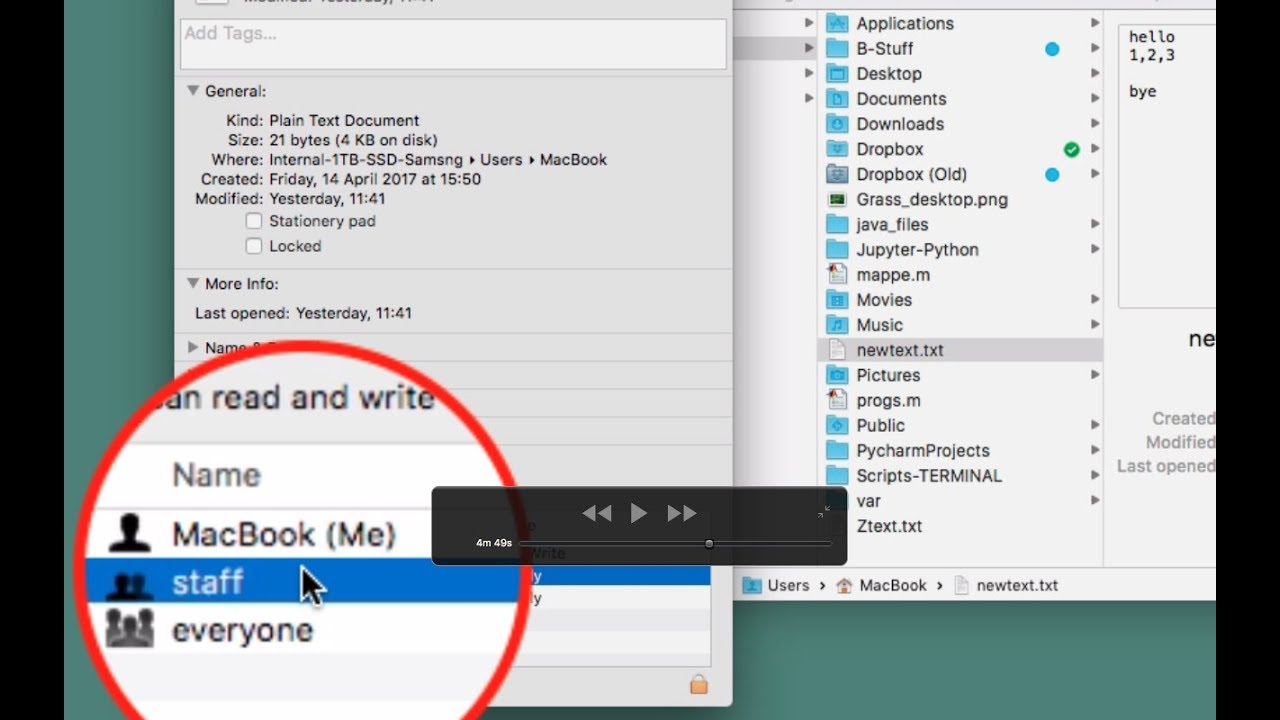The image size is (1280, 720).
Task: Click the Documents folder icon
Action: 838,98
